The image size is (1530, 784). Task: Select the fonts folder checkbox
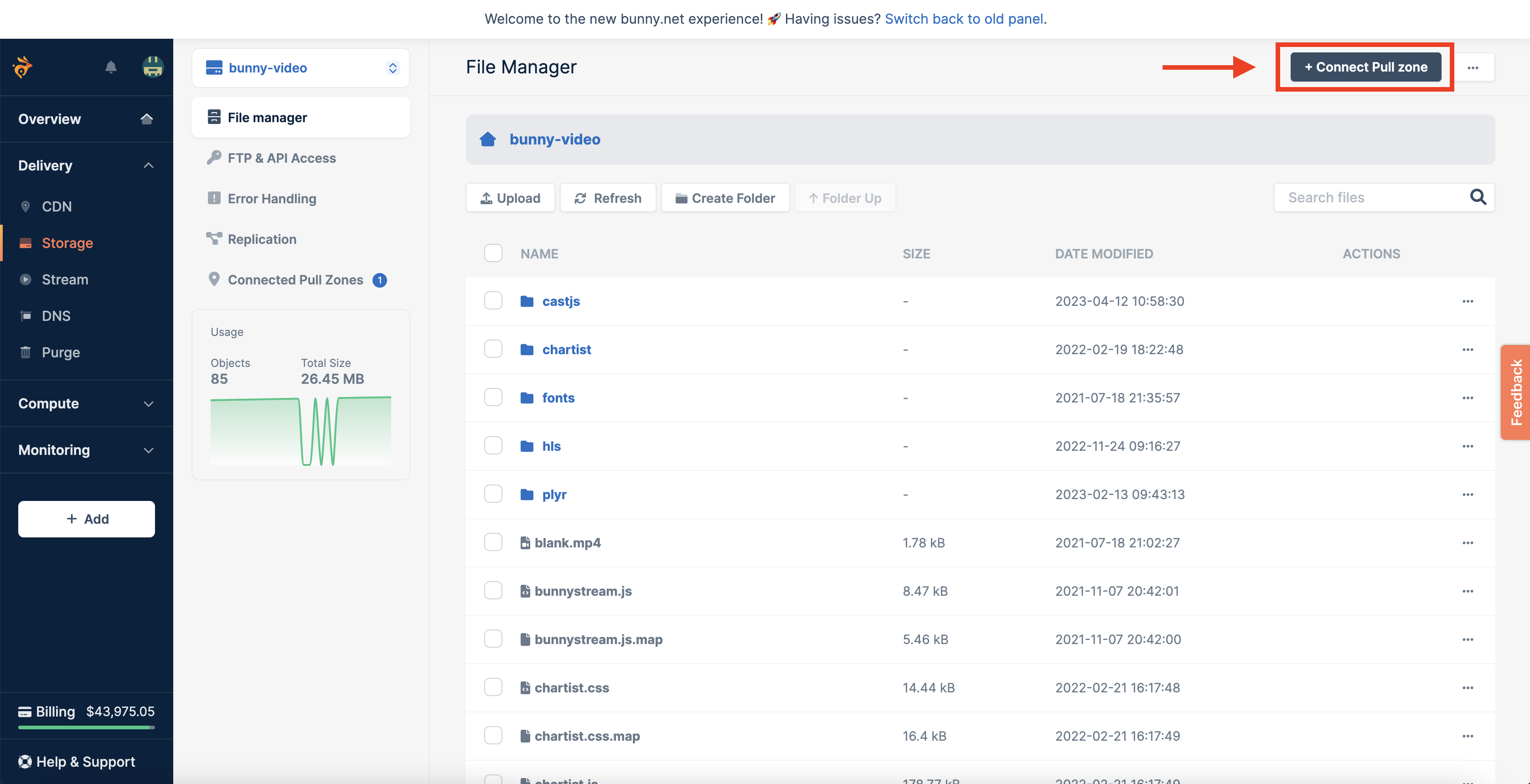(493, 398)
